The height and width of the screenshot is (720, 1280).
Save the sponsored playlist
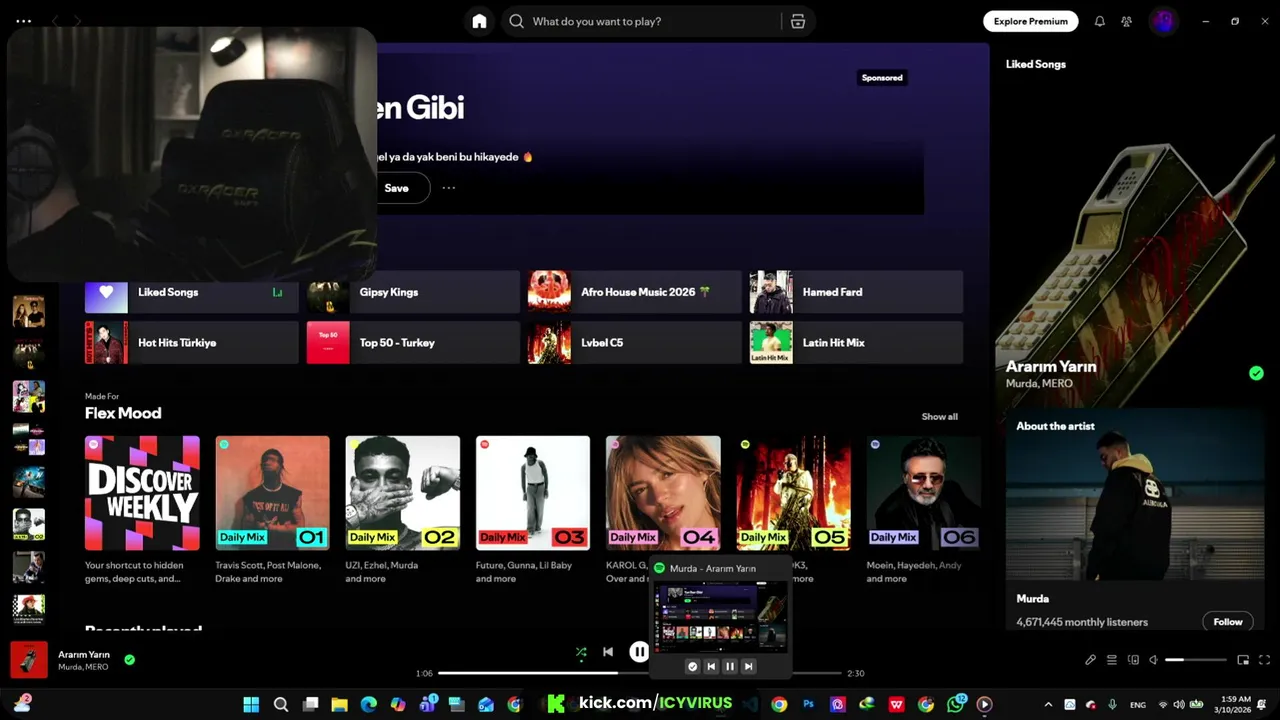397,188
